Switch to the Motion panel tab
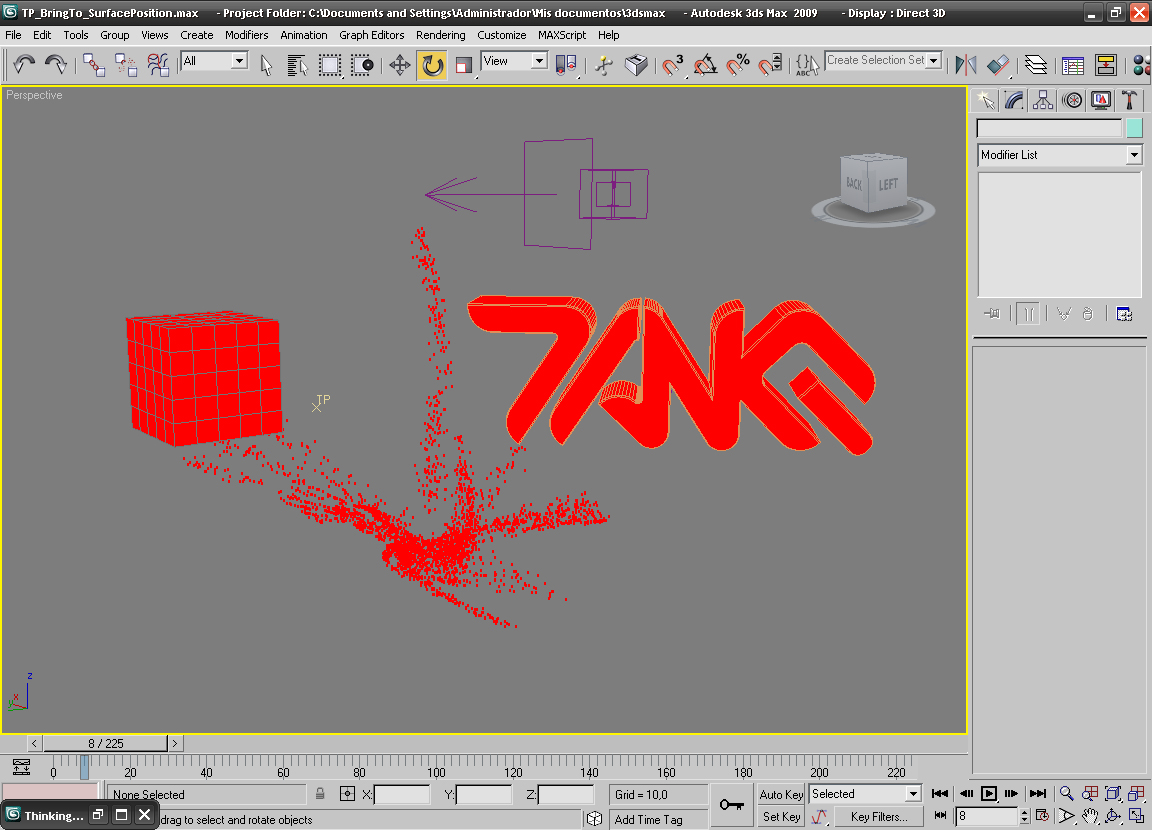Screen dimensions: 1152x830 point(1072,100)
